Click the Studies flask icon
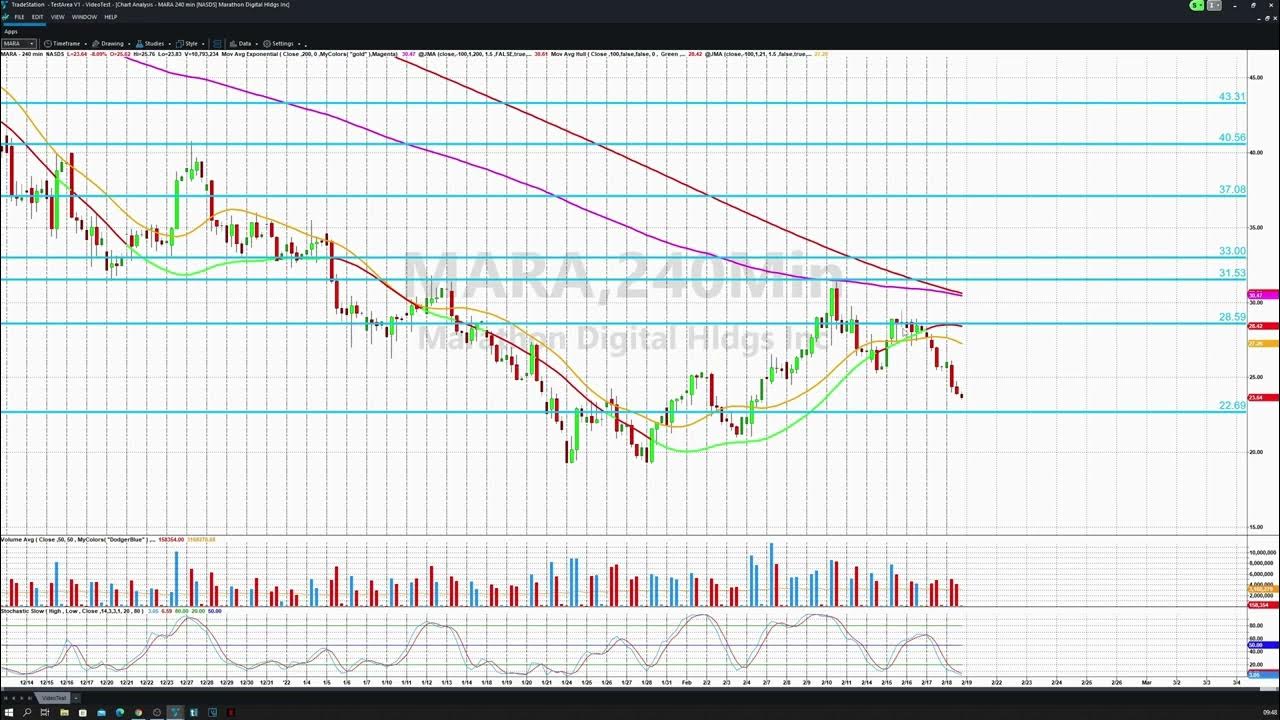The height and width of the screenshot is (720, 1280). [x=139, y=44]
